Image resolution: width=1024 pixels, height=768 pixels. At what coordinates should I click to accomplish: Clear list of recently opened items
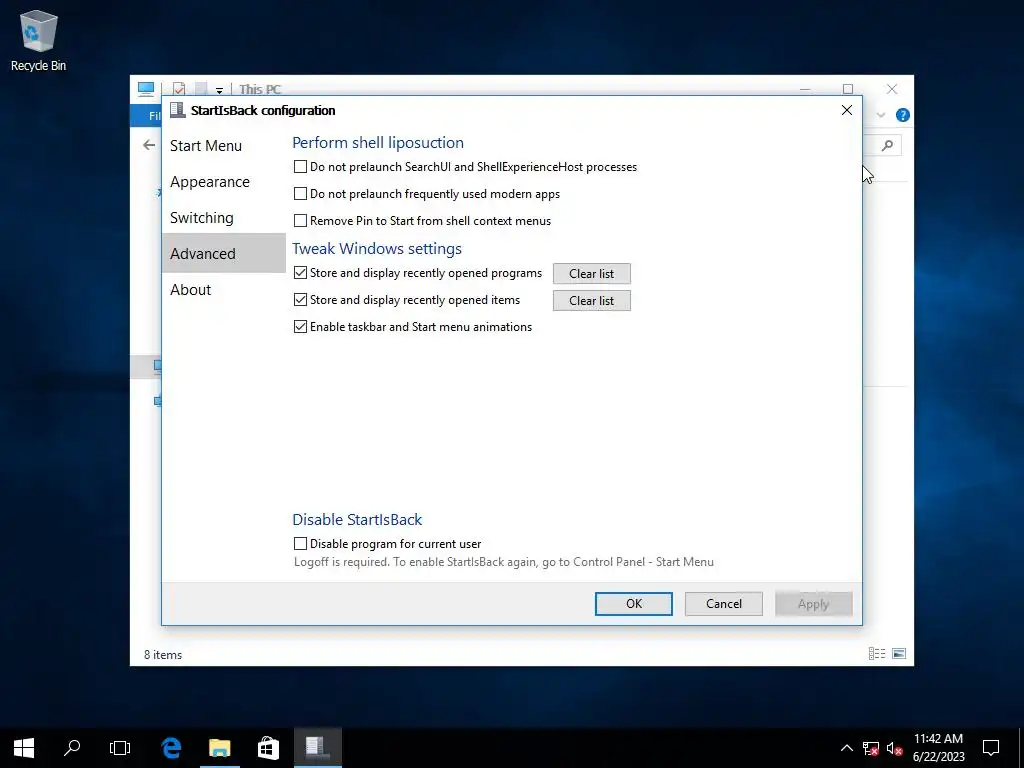click(592, 300)
